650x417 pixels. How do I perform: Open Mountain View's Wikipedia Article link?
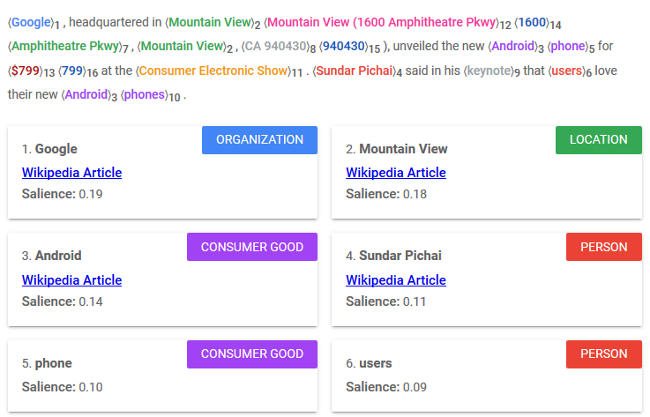pos(396,173)
